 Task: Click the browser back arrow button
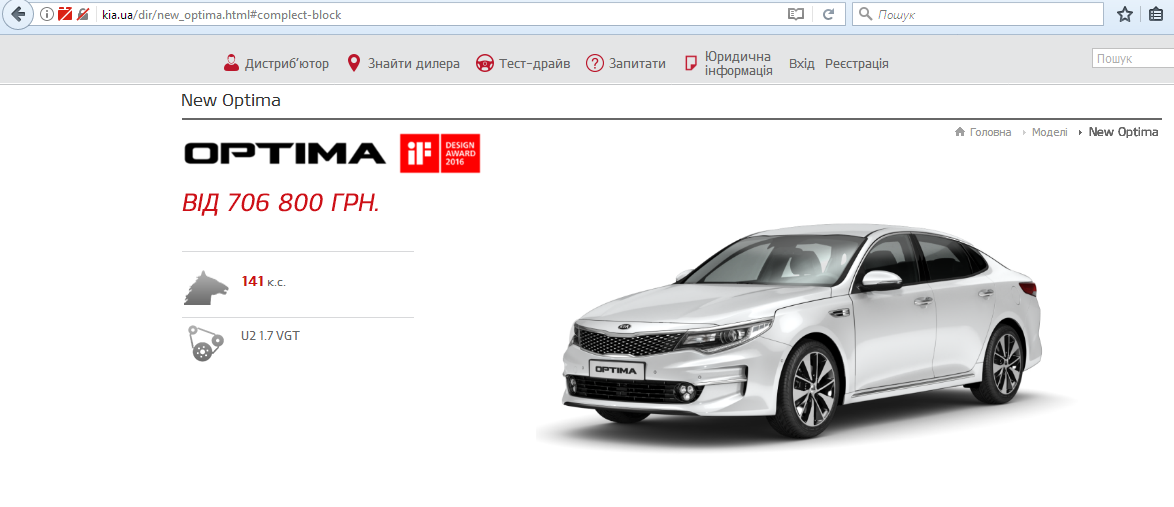coord(17,14)
